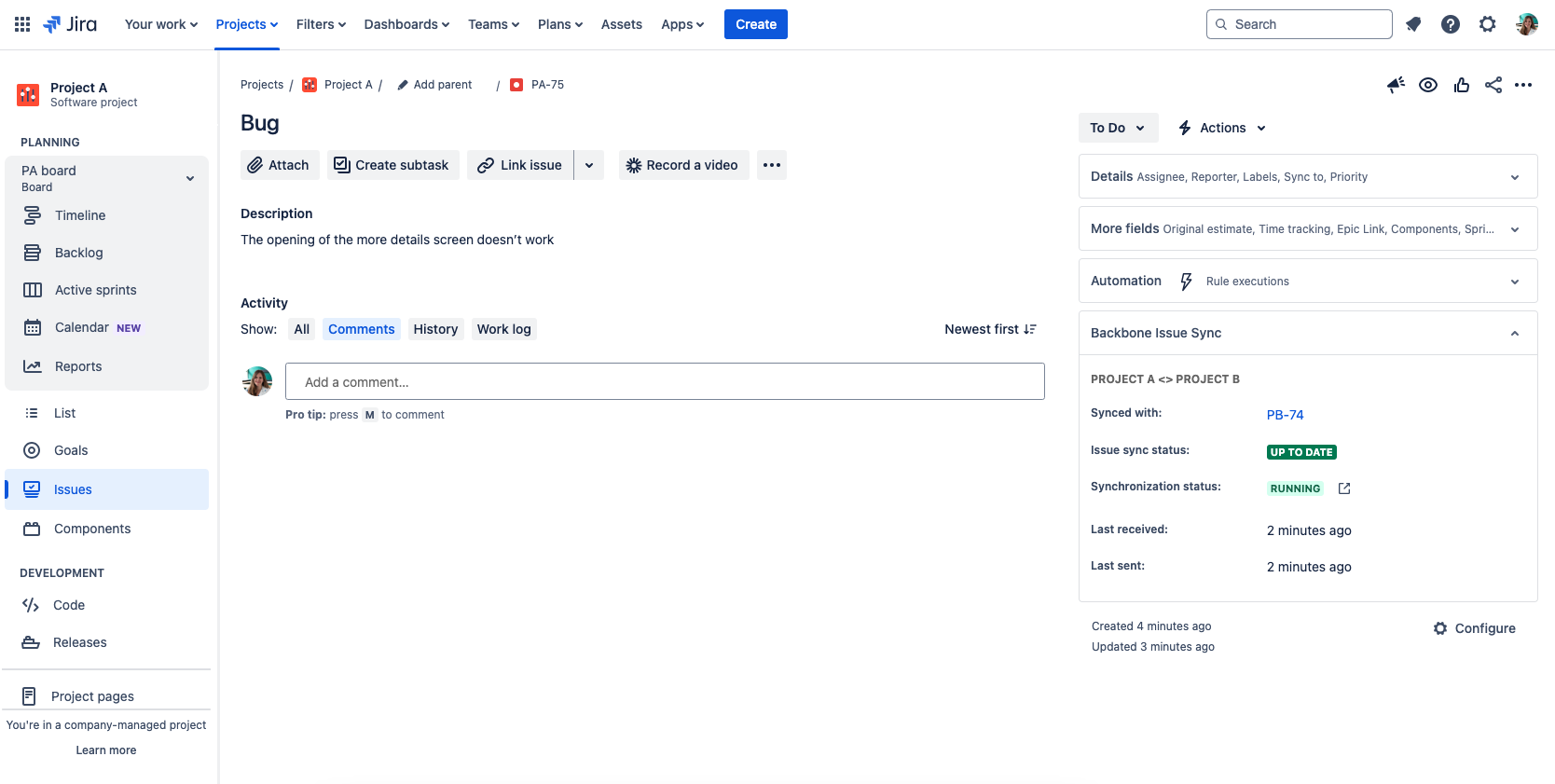Open synced issue PB-74 link
1555x784 pixels.
pos(1285,415)
